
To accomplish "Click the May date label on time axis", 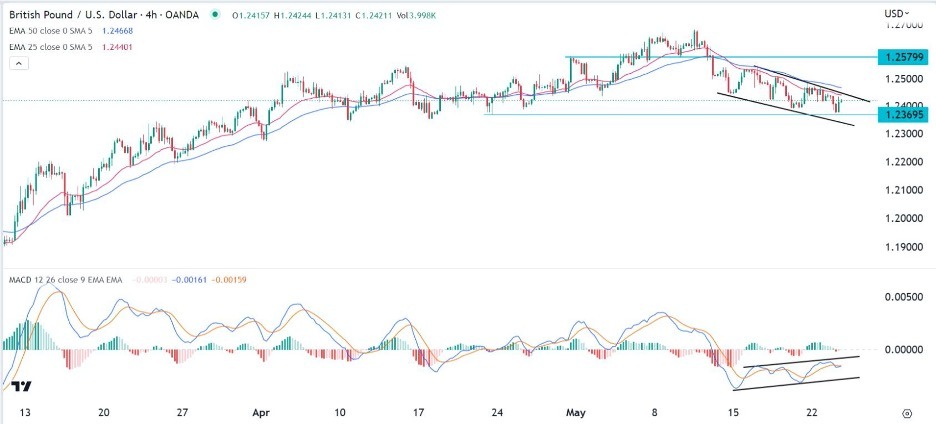I will click(575, 411).
